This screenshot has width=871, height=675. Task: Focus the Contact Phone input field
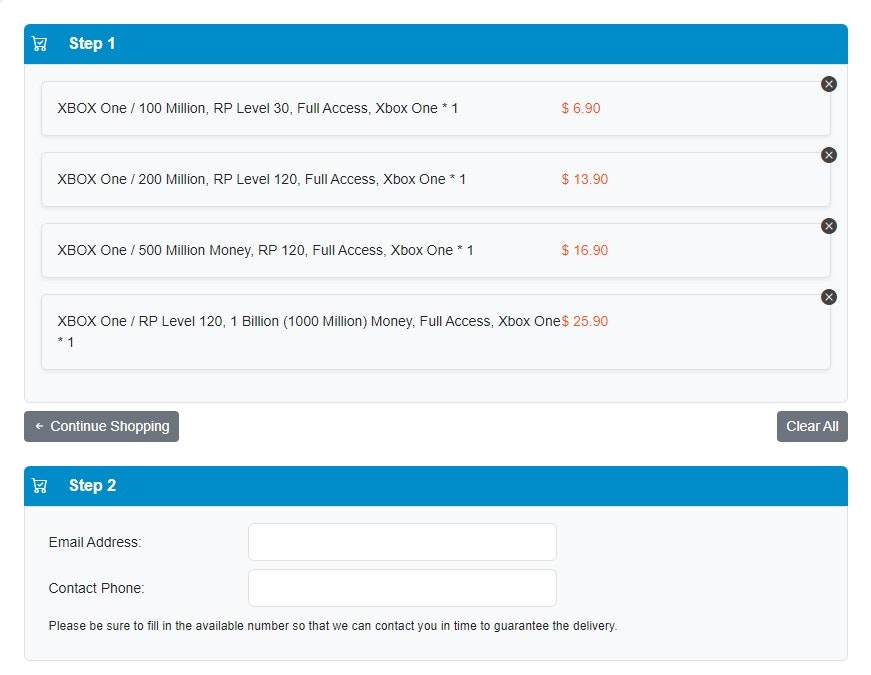[402, 588]
